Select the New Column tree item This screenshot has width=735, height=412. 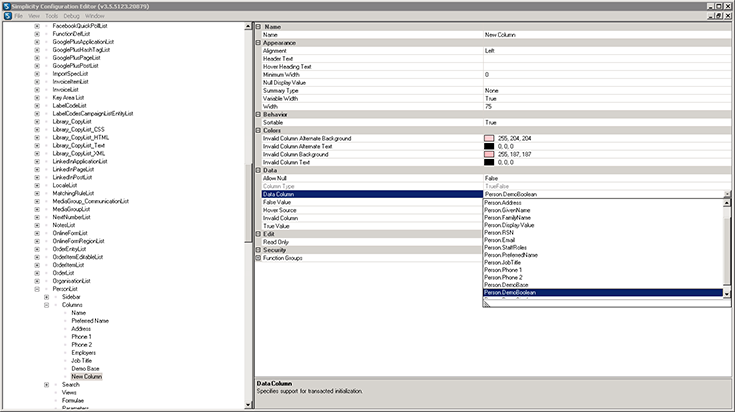point(86,377)
